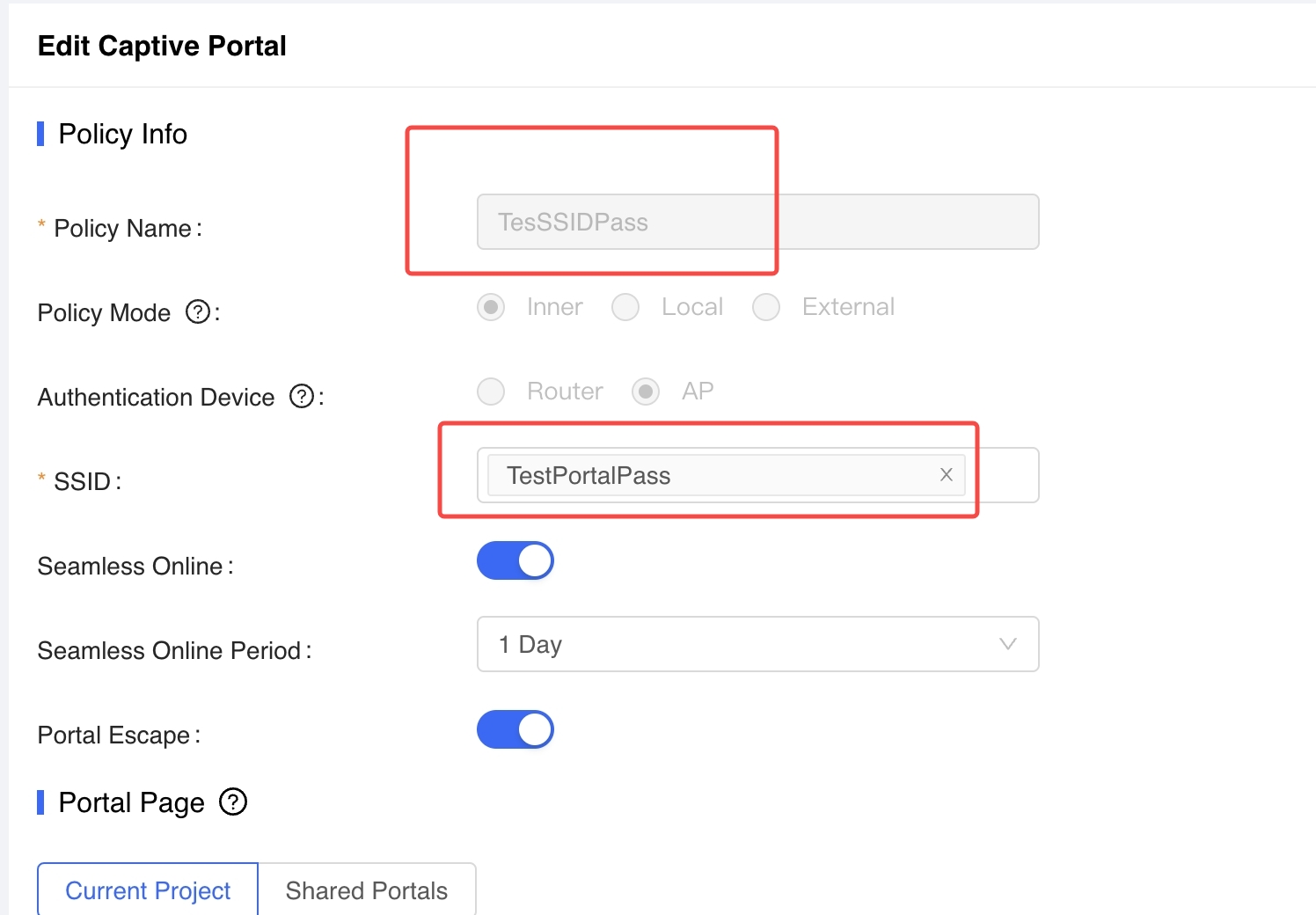The image size is (1316, 915).
Task: Open the SSID selection box
Action: 1003,476
